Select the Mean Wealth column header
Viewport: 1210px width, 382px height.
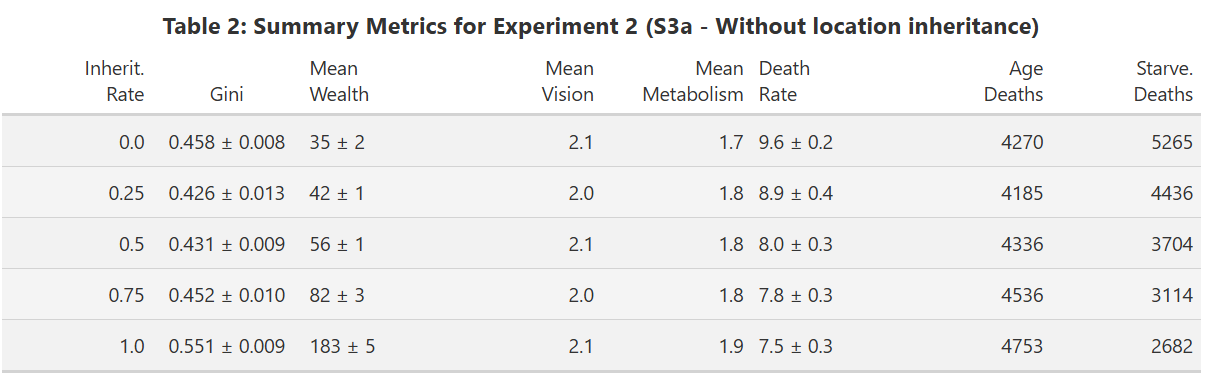click(339, 82)
